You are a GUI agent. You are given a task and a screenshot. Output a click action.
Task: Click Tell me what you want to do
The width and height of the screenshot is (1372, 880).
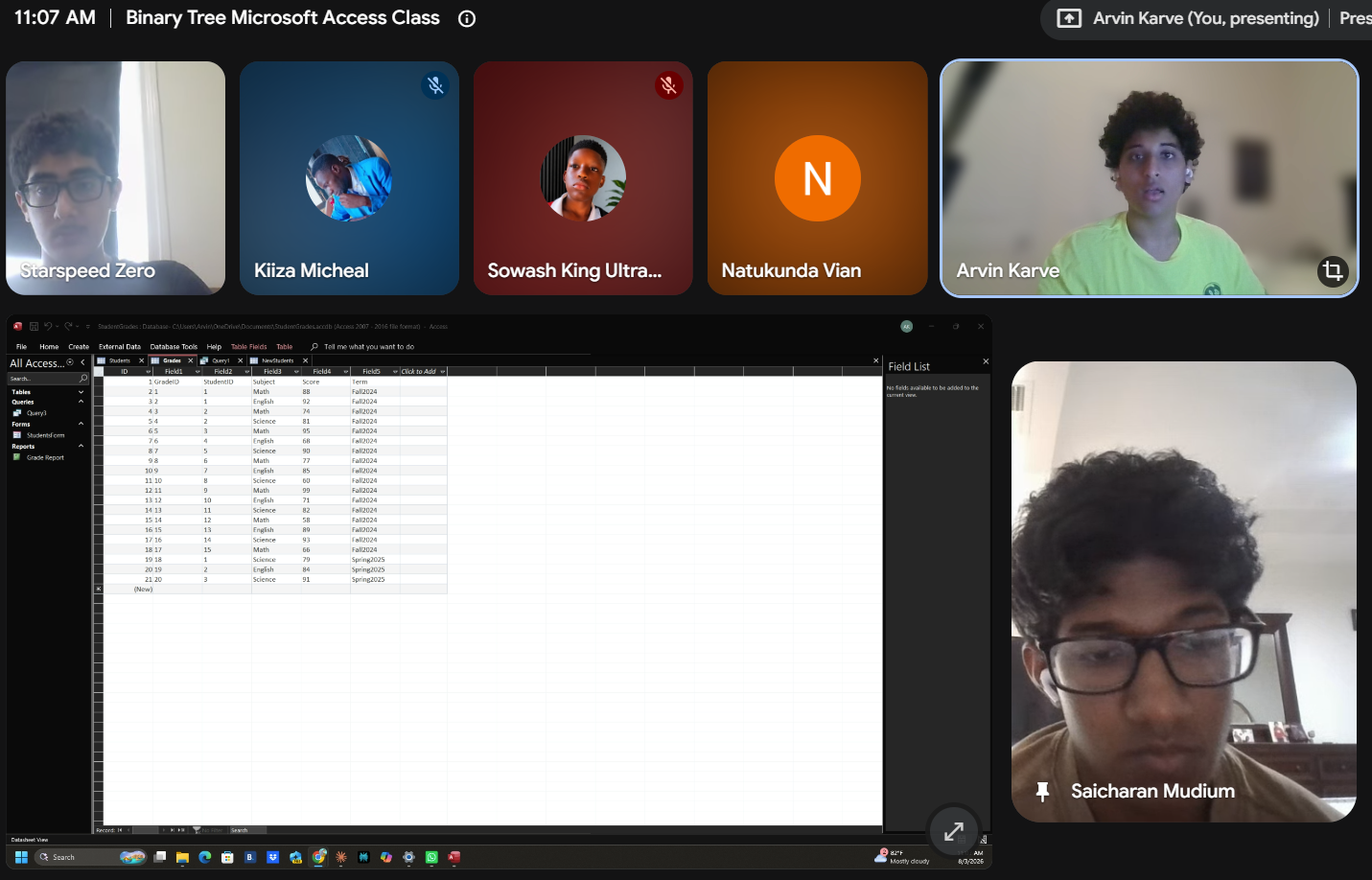click(369, 347)
